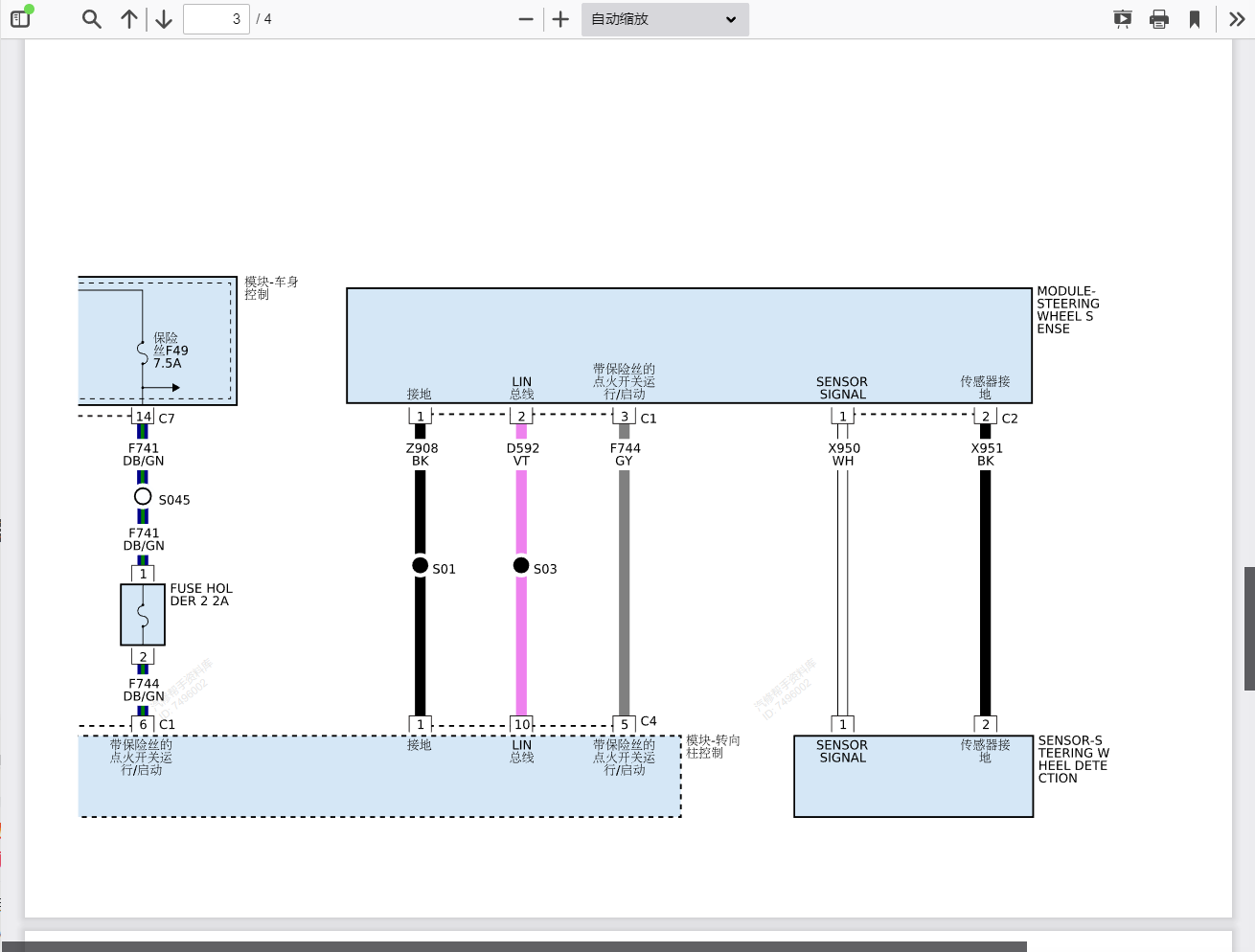Click the S01 splice node dot
This screenshot has height=952, width=1255.
pos(420,565)
